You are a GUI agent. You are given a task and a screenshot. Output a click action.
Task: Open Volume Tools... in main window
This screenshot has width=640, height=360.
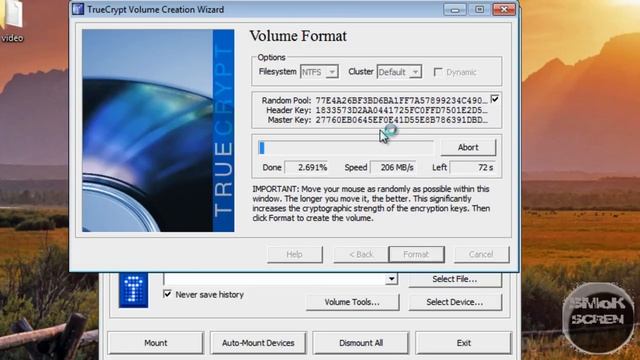click(x=352, y=302)
